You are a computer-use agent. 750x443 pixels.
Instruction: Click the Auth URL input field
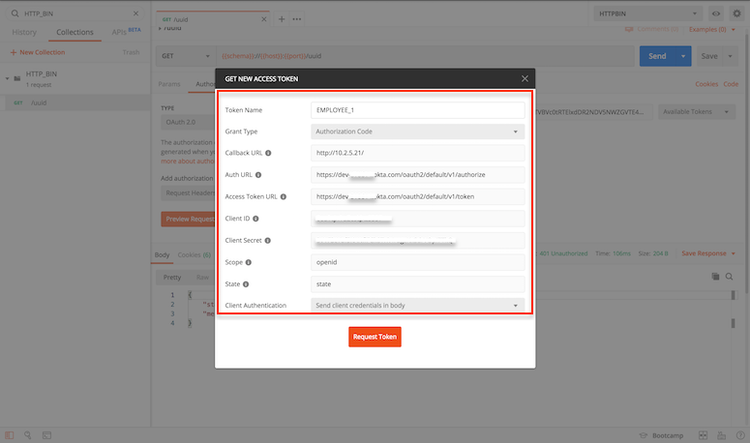coord(418,175)
